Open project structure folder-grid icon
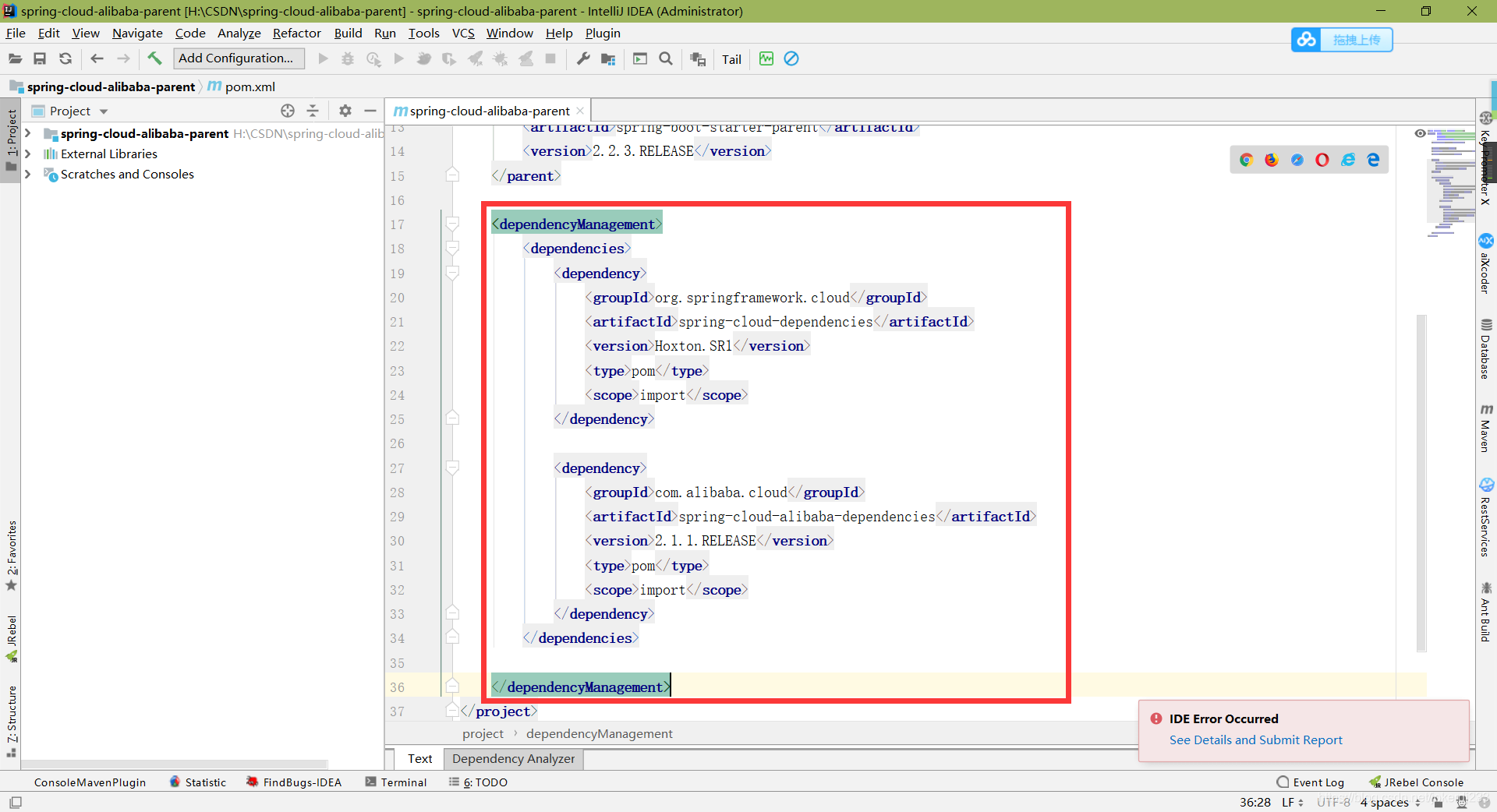Viewport: 1497px width, 812px height. 608,58
